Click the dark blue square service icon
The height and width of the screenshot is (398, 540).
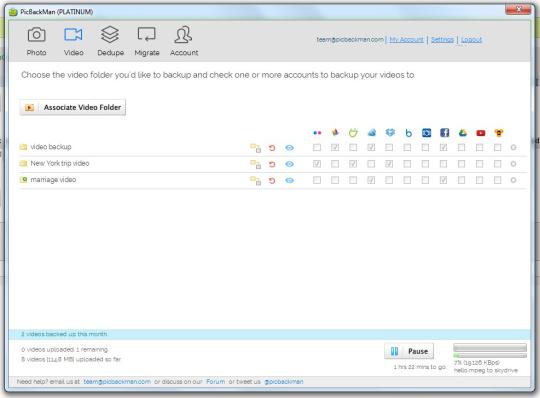pos(426,133)
